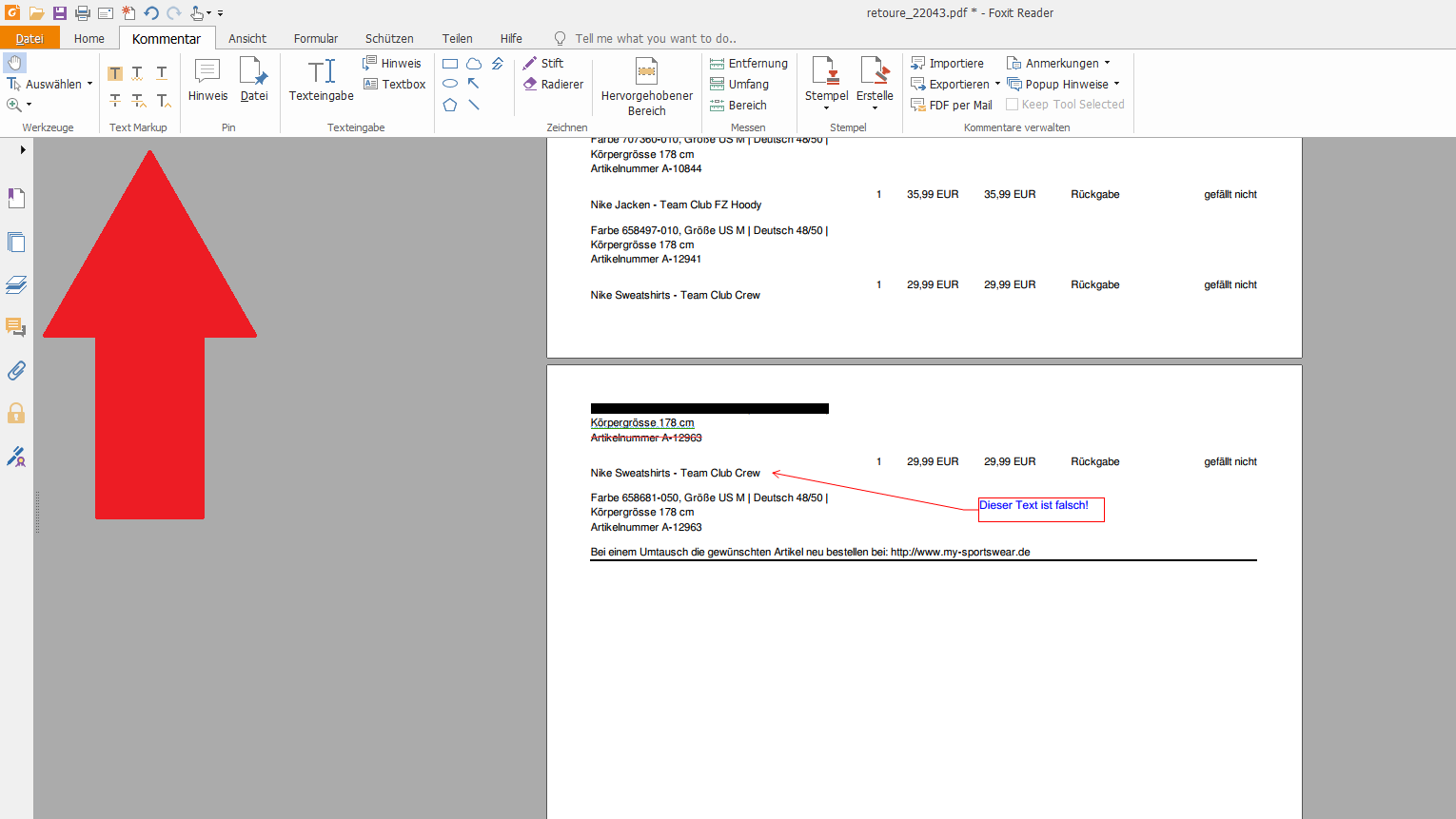Toggle the strikethrough text markup tool
This screenshot has height=819, width=1456.
click(x=115, y=100)
